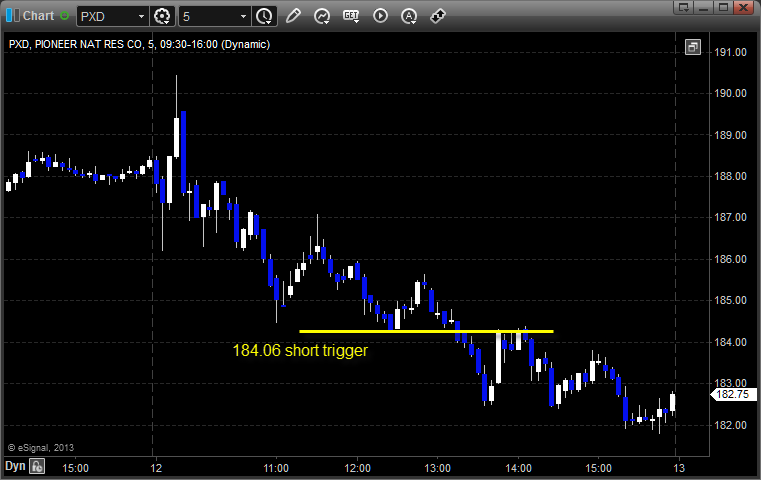The width and height of the screenshot is (761, 480).
Task: Open the time template clock menu
Action: coord(265,17)
